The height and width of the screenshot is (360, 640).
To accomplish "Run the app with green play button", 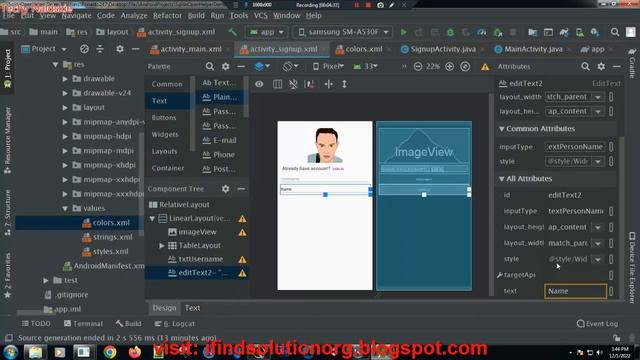I will (403, 32).
